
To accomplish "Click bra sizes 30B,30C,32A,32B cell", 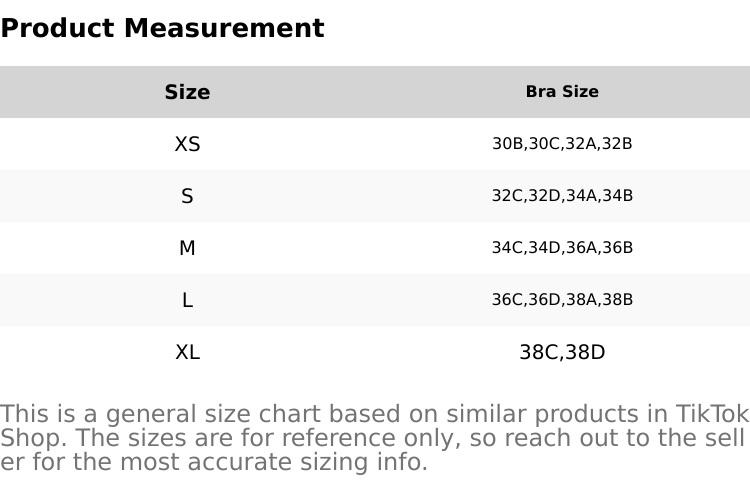I will click(x=562, y=144).
